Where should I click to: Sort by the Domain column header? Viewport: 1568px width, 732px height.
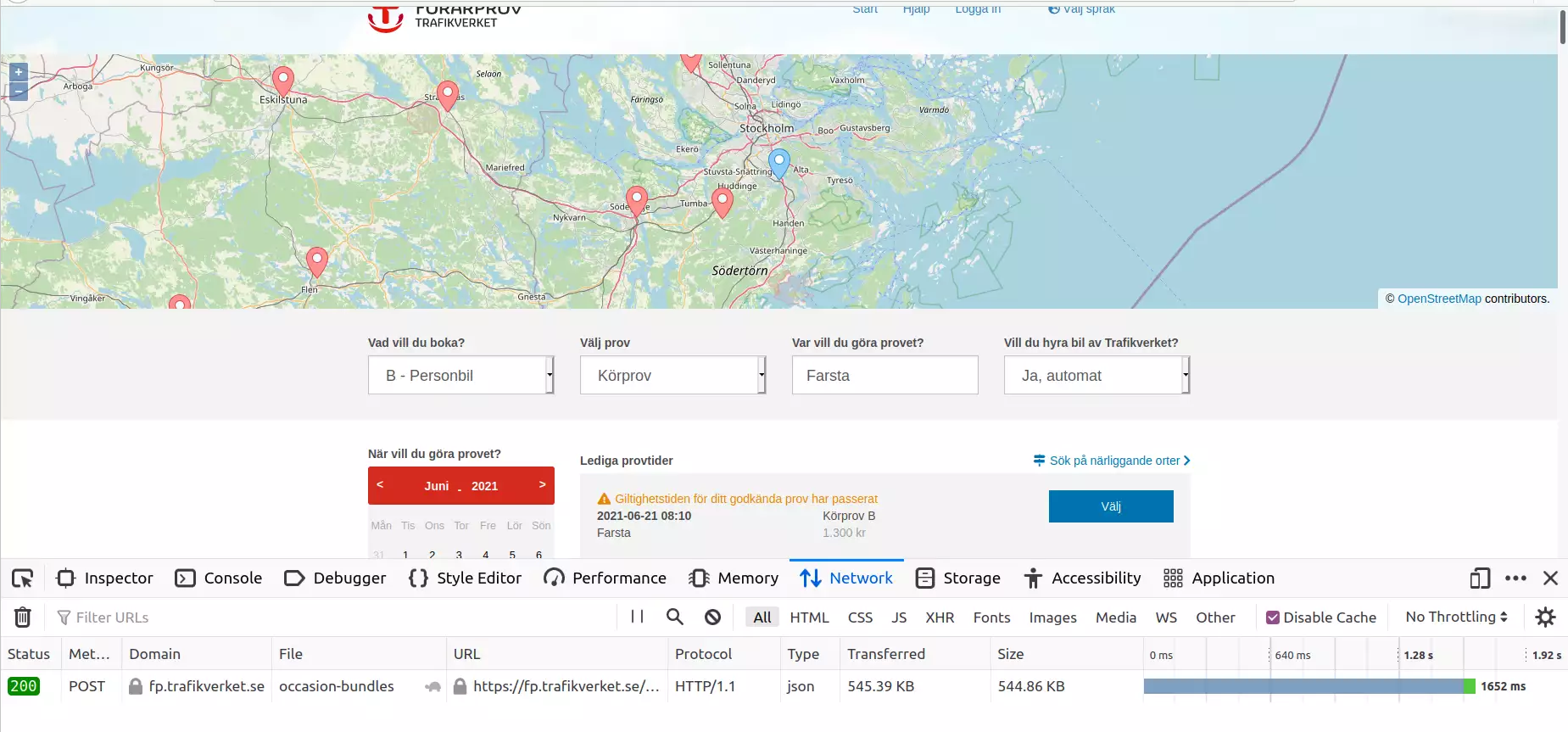pos(197,654)
